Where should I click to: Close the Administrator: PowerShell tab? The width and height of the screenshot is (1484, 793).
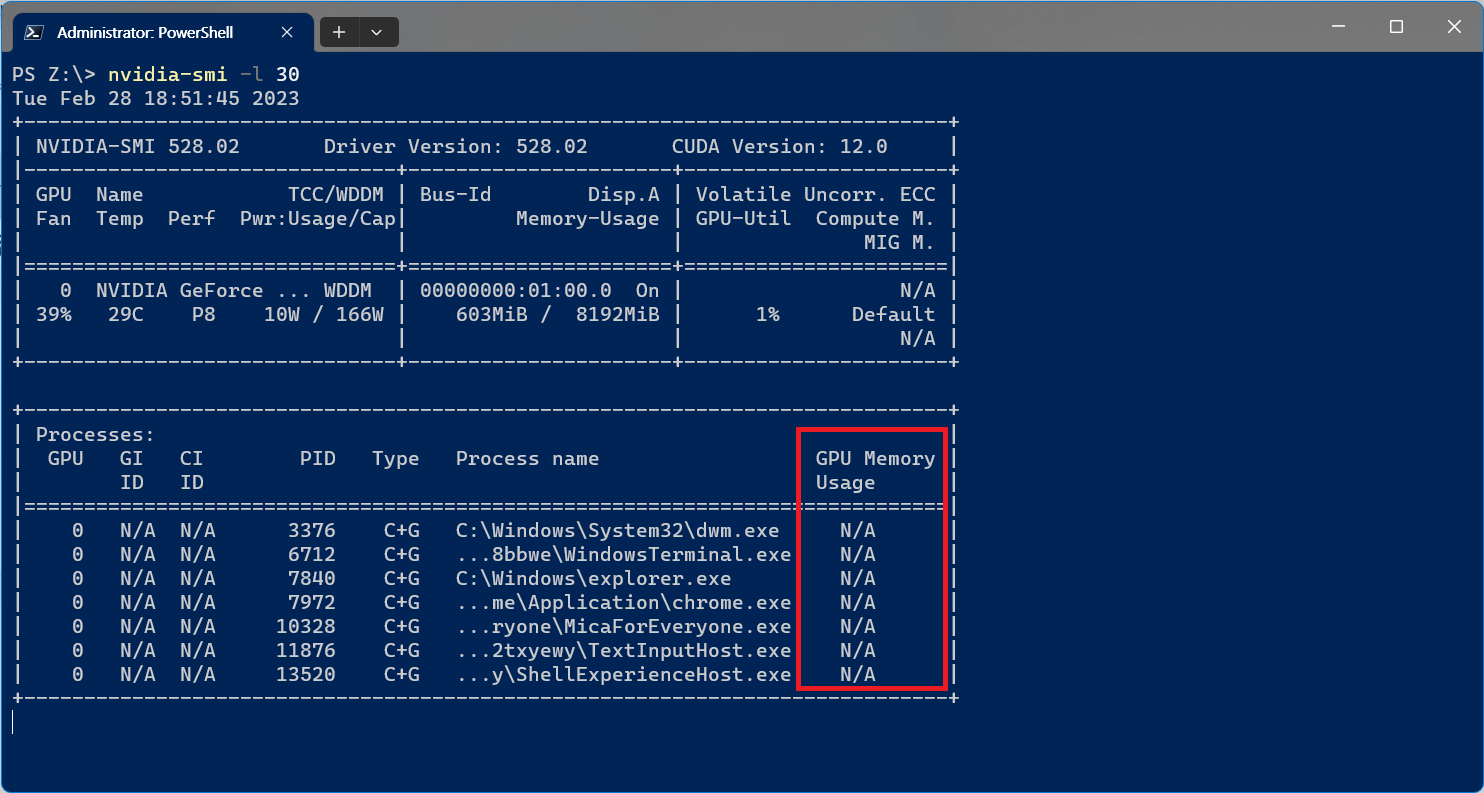[x=287, y=32]
